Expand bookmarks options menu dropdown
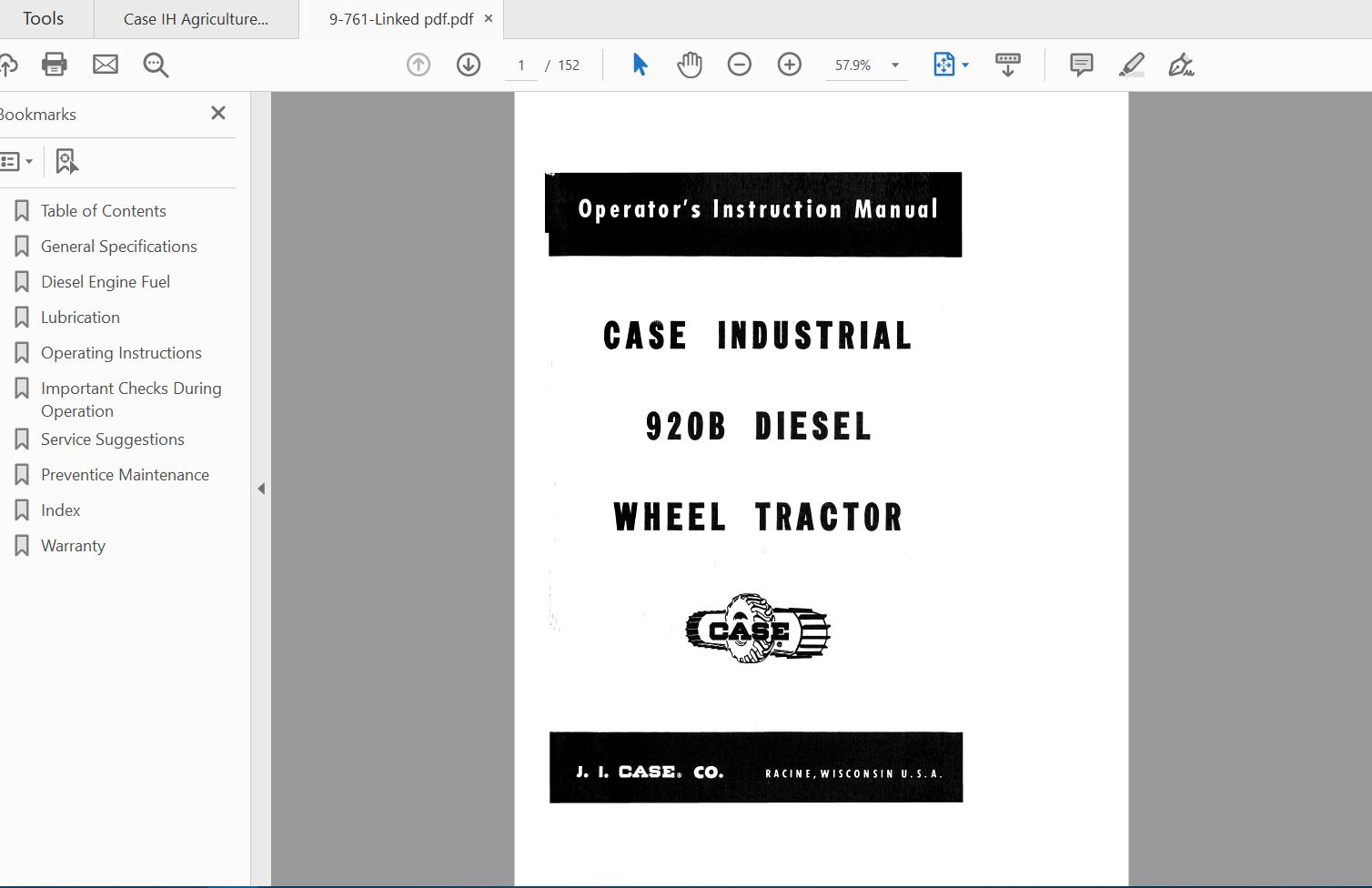The width and height of the screenshot is (1372, 888). tap(17, 162)
